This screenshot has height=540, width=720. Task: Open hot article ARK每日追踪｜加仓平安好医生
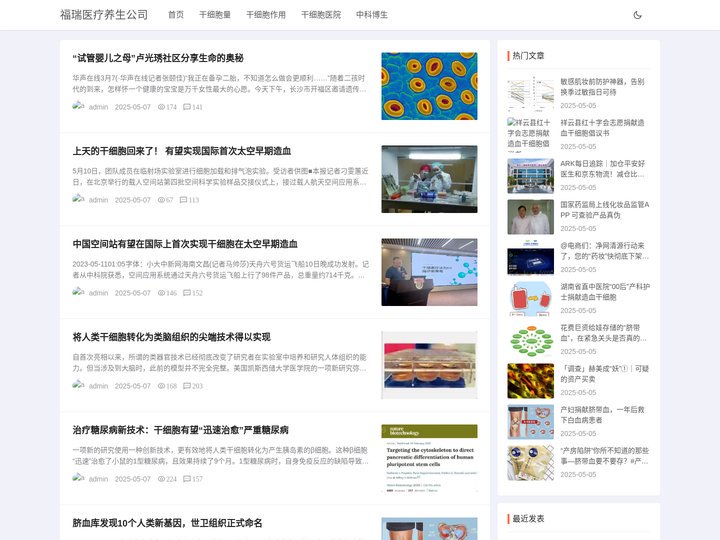[602, 169]
